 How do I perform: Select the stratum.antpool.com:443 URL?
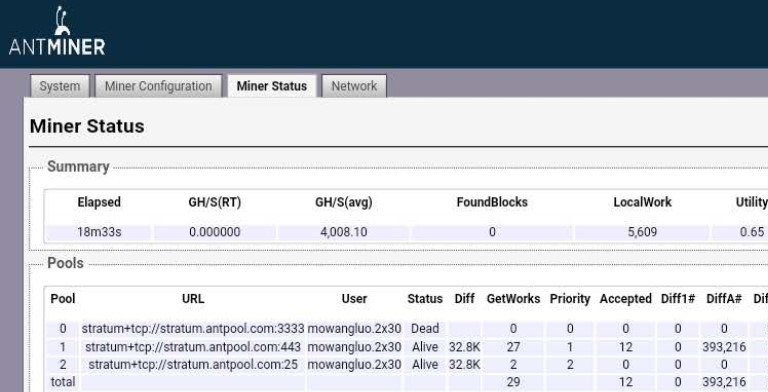click(193, 347)
